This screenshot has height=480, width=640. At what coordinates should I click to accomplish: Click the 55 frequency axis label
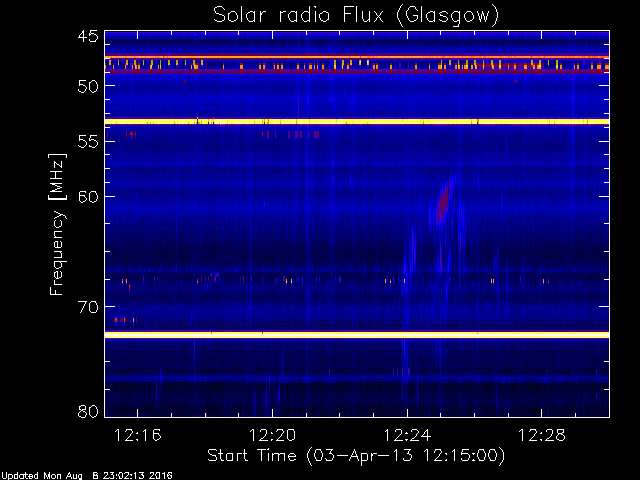[88, 142]
